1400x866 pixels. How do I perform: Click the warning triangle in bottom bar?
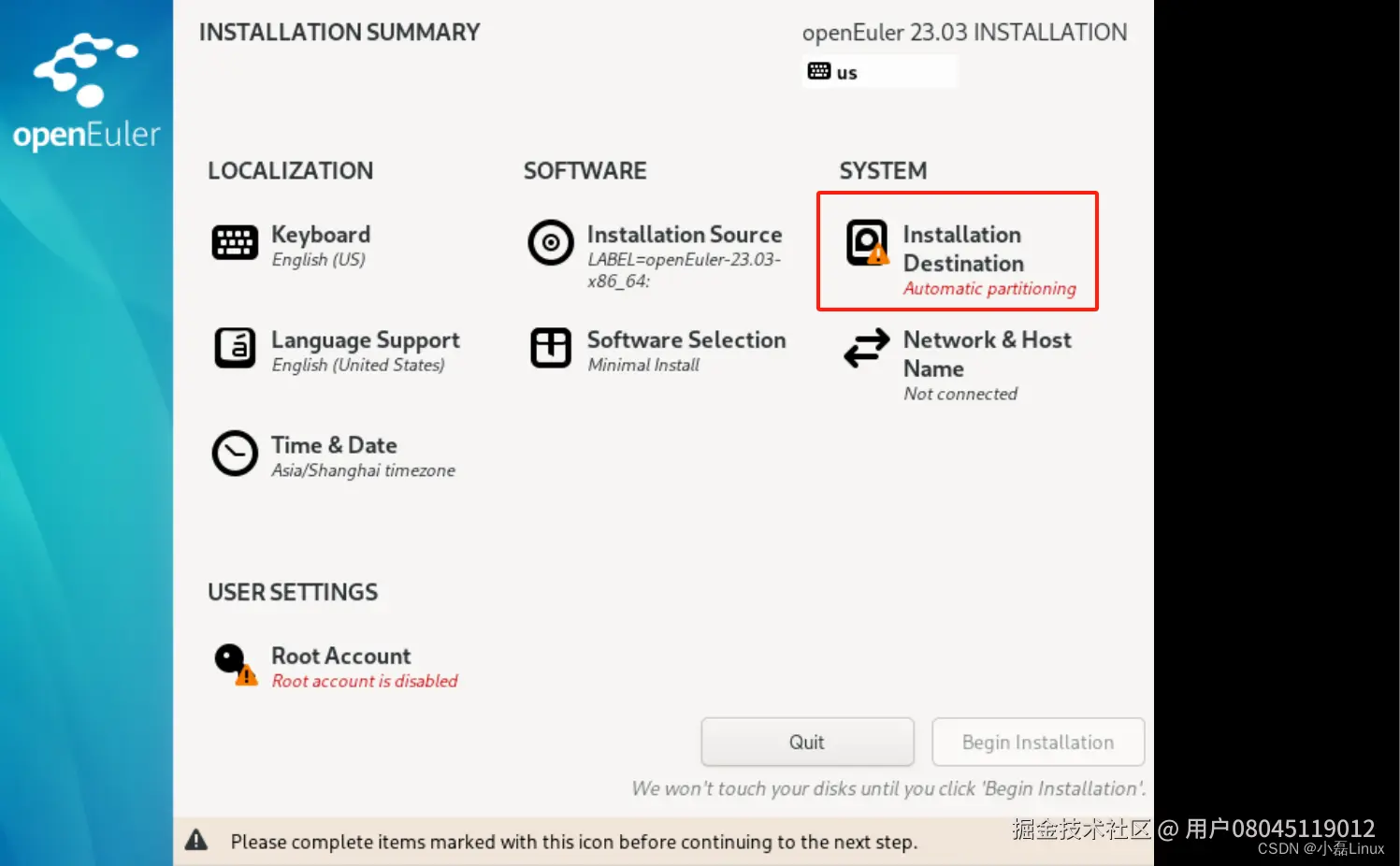pos(196,840)
